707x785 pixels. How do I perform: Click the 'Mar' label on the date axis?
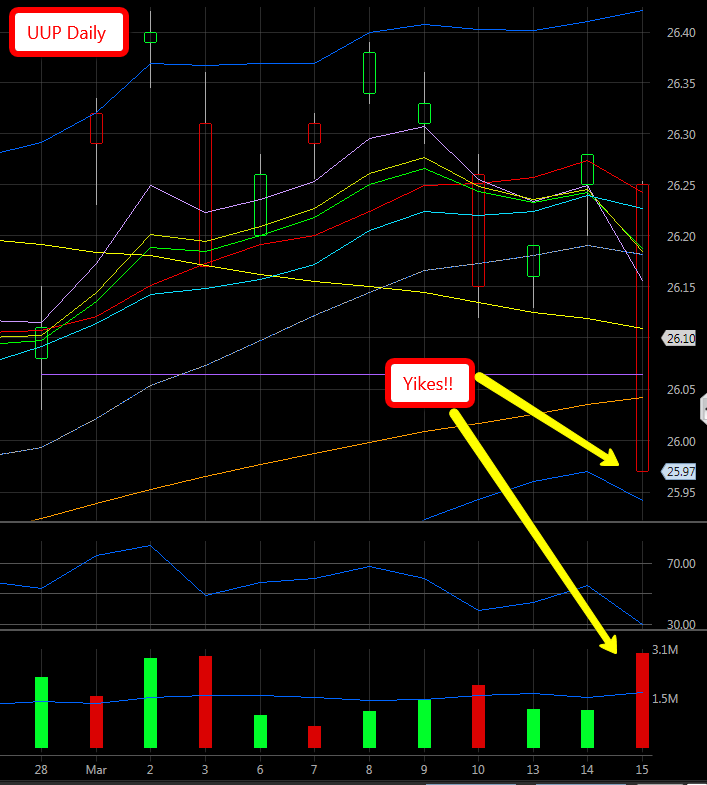[x=96, y=770]
